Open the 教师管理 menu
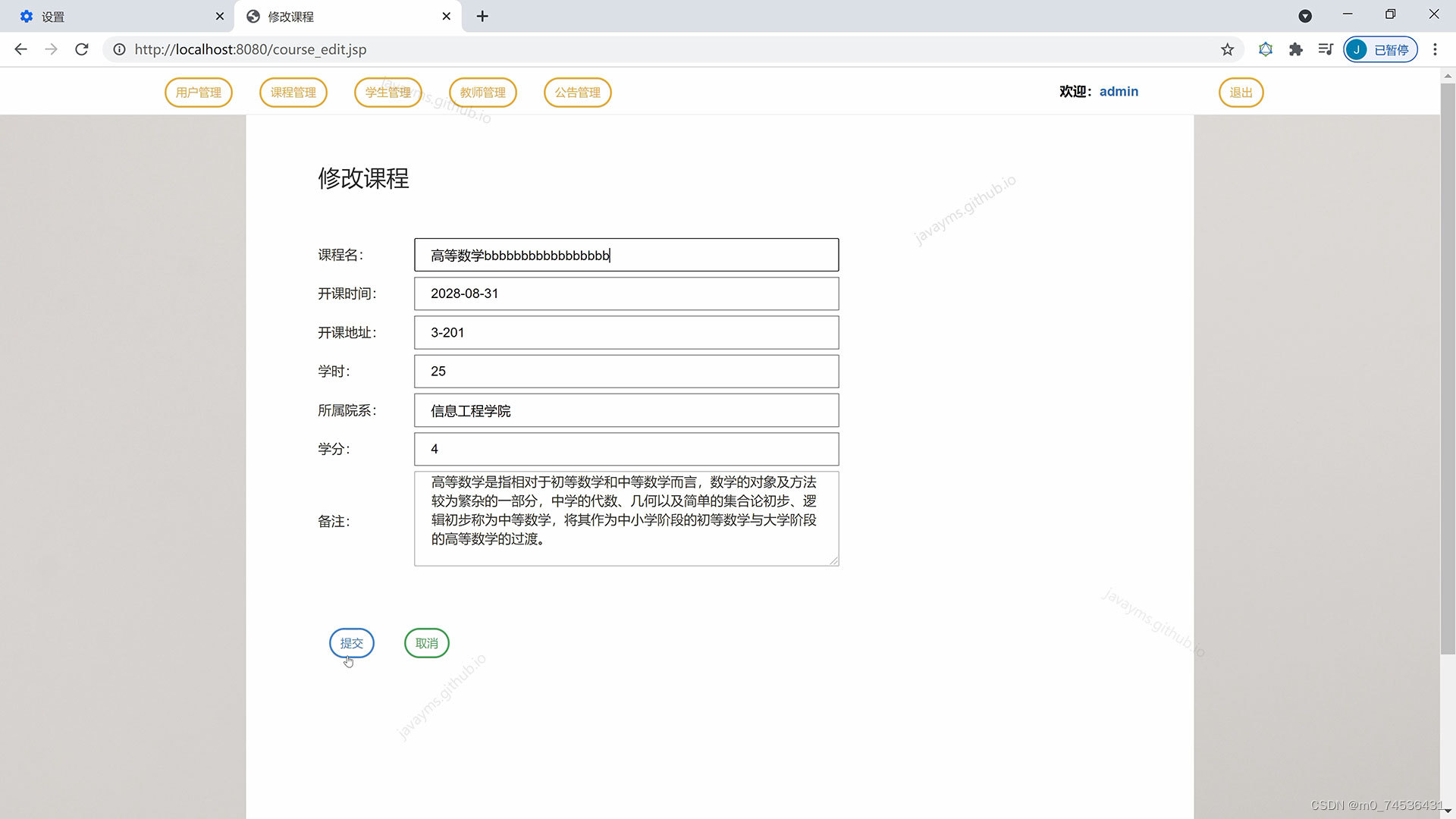The width and height of the screenshot is (1456, 819). pos(483,93)
